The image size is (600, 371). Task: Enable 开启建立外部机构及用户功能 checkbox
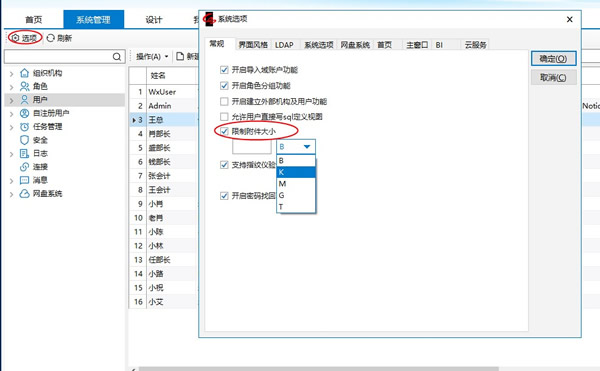(224, 101)
